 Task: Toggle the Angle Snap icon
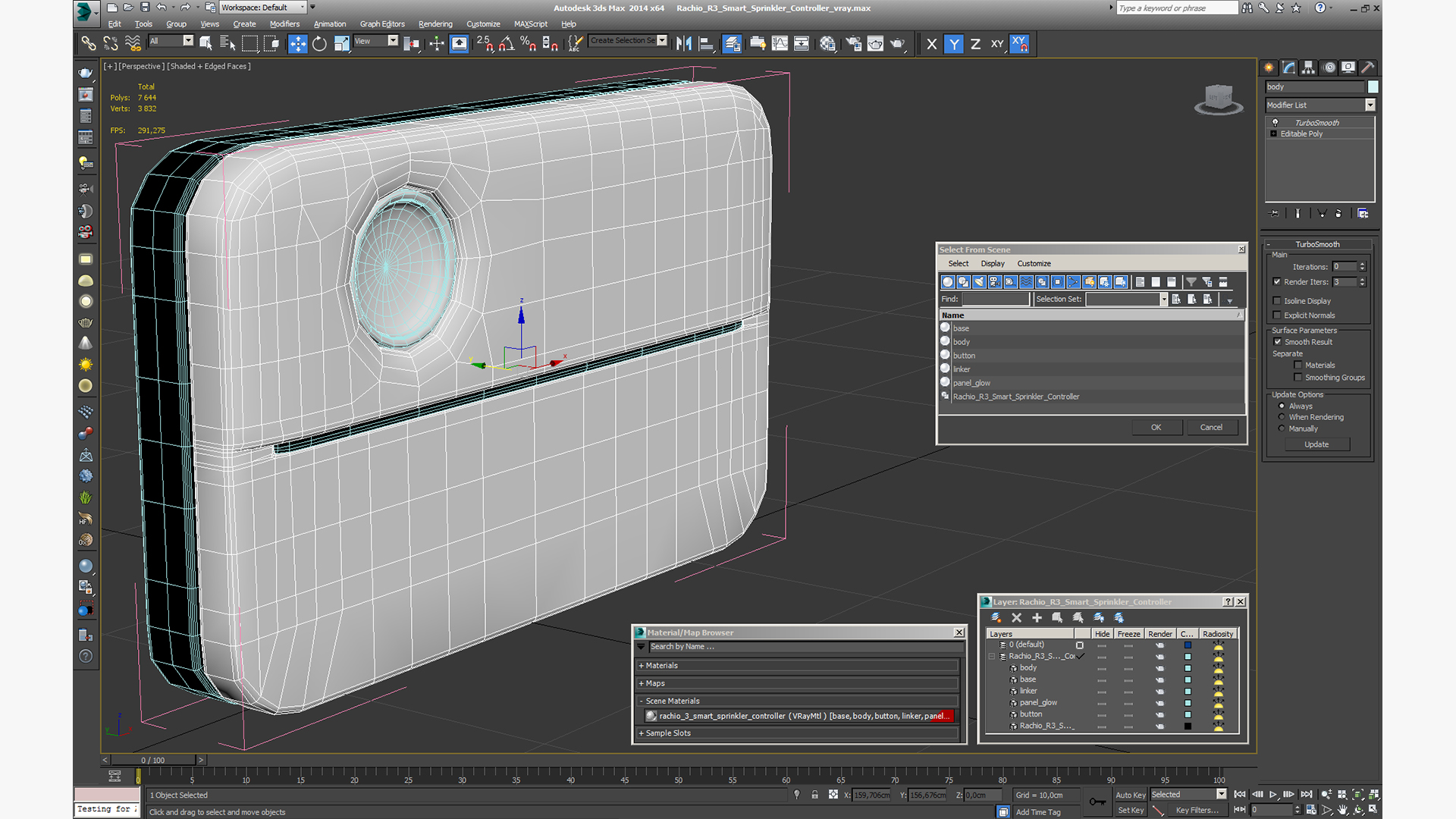coord(506,44)
